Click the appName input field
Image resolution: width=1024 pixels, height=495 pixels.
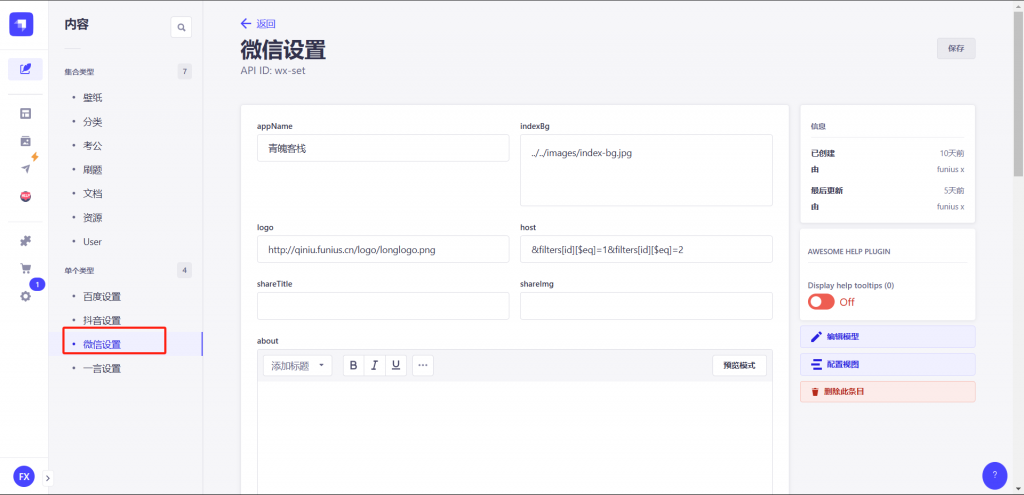383,148
